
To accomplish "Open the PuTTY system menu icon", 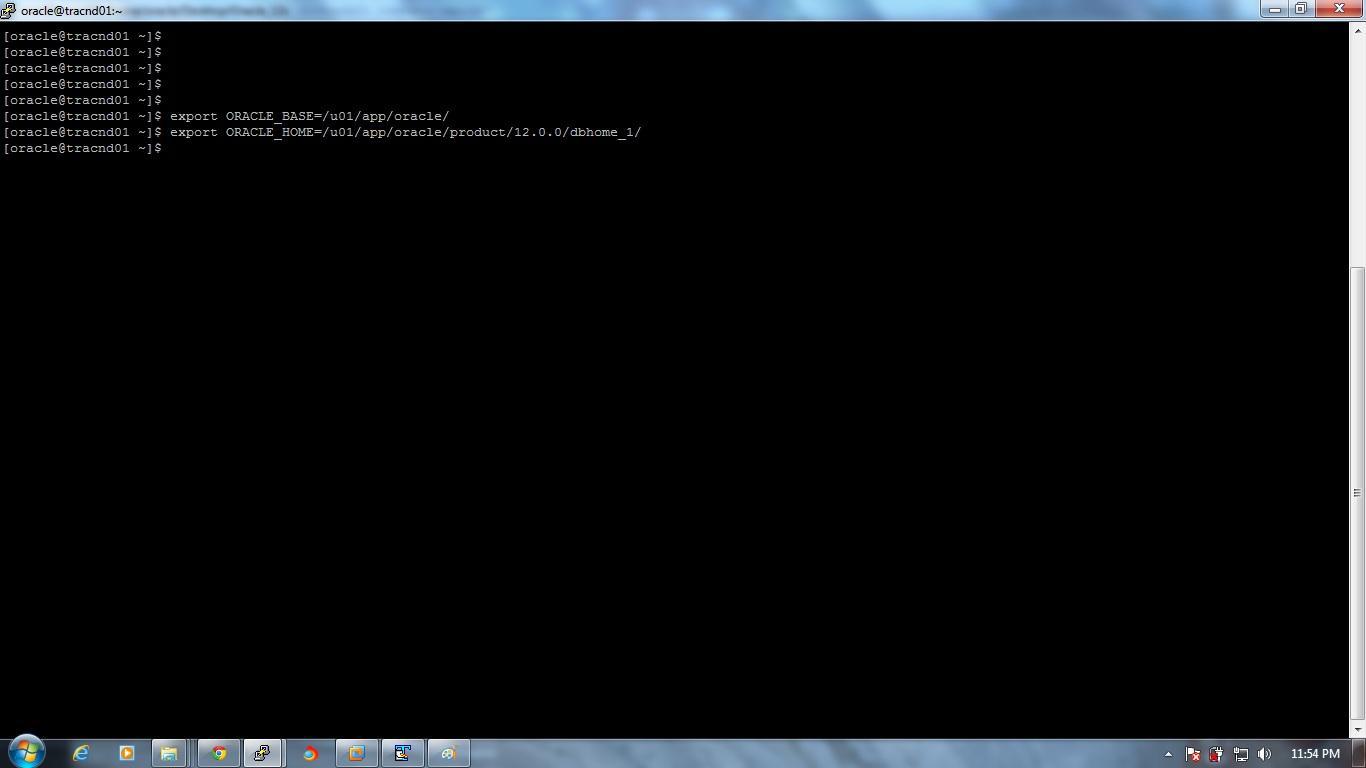I will pyautogui.click(x=9, y=10).
